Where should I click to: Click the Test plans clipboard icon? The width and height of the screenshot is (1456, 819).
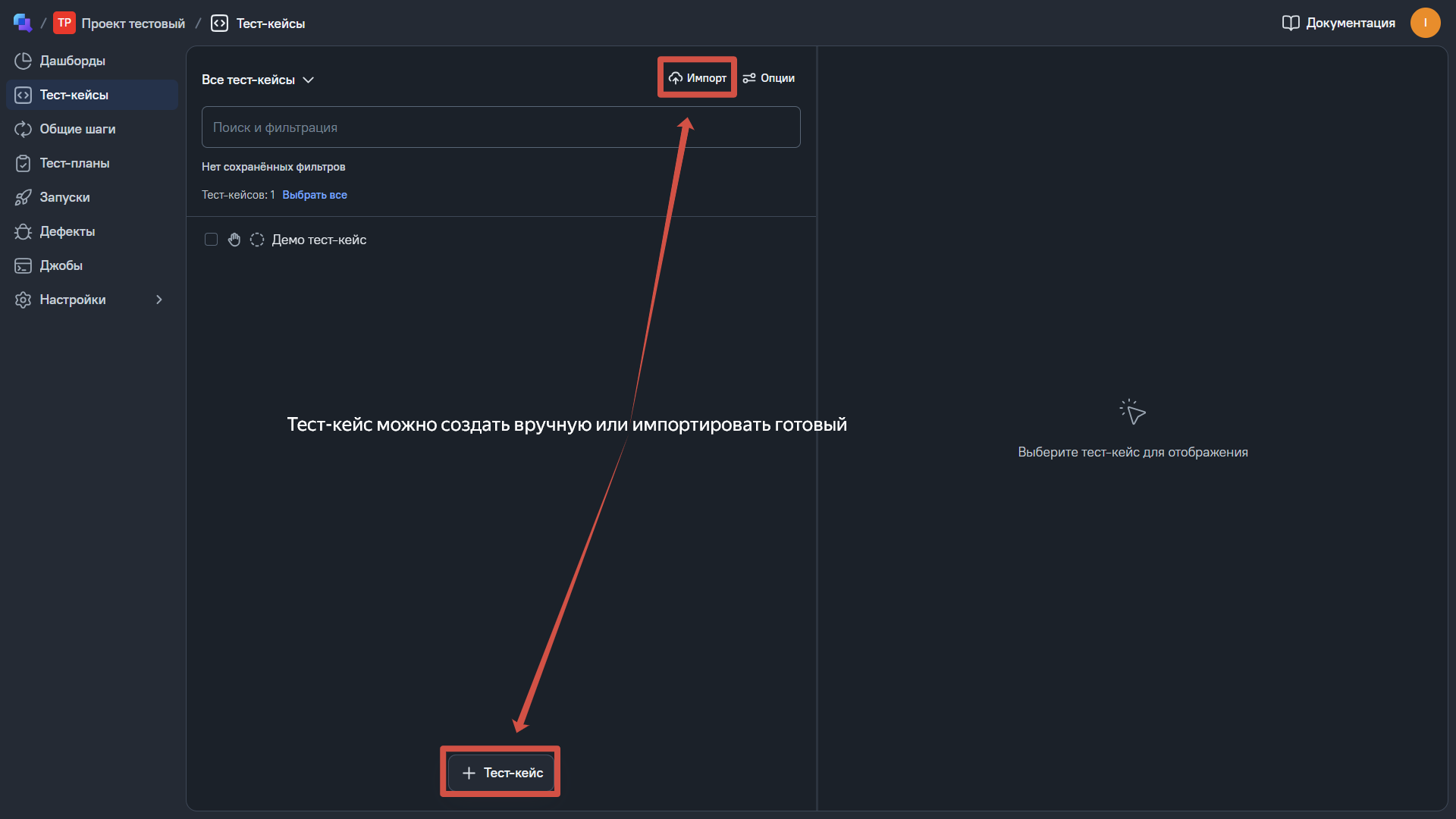tap(23, 163)
